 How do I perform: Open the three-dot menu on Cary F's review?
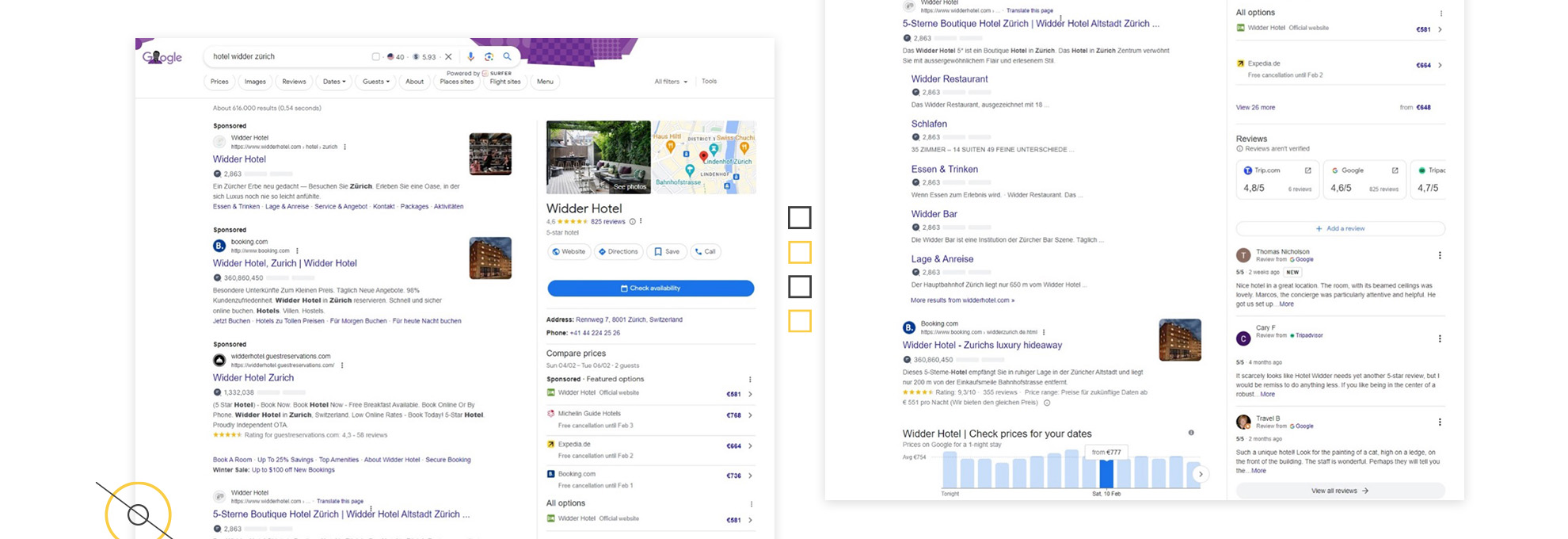tap(1440, 338)
